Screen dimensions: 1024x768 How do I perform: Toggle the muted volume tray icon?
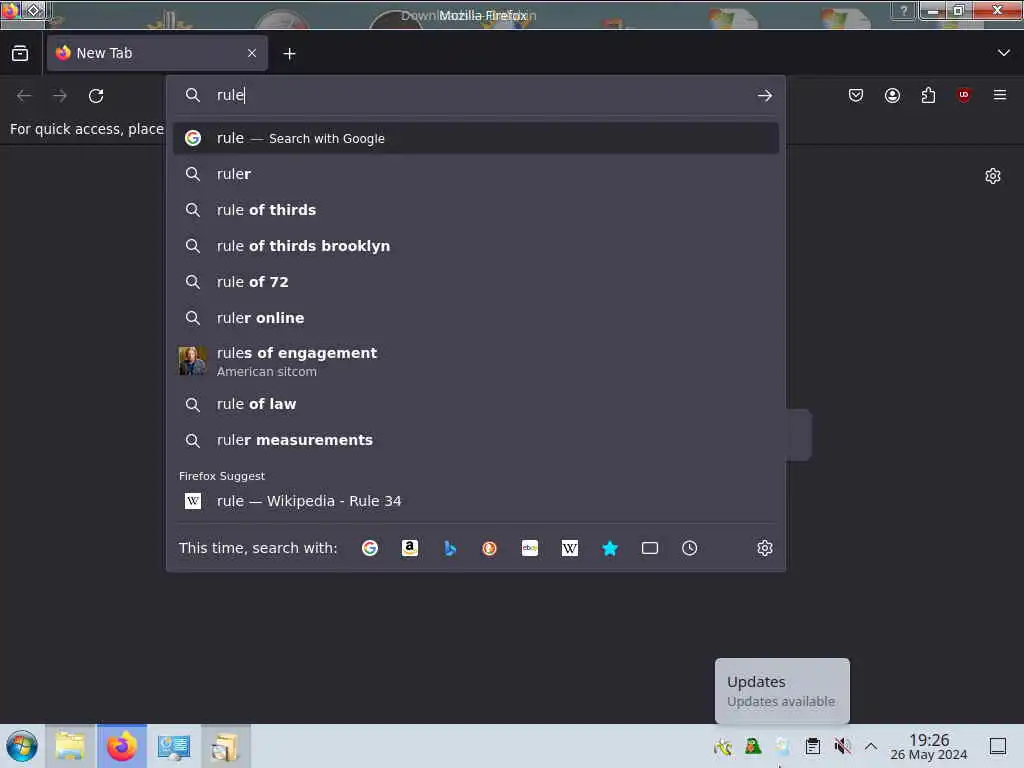click(842, 746)
